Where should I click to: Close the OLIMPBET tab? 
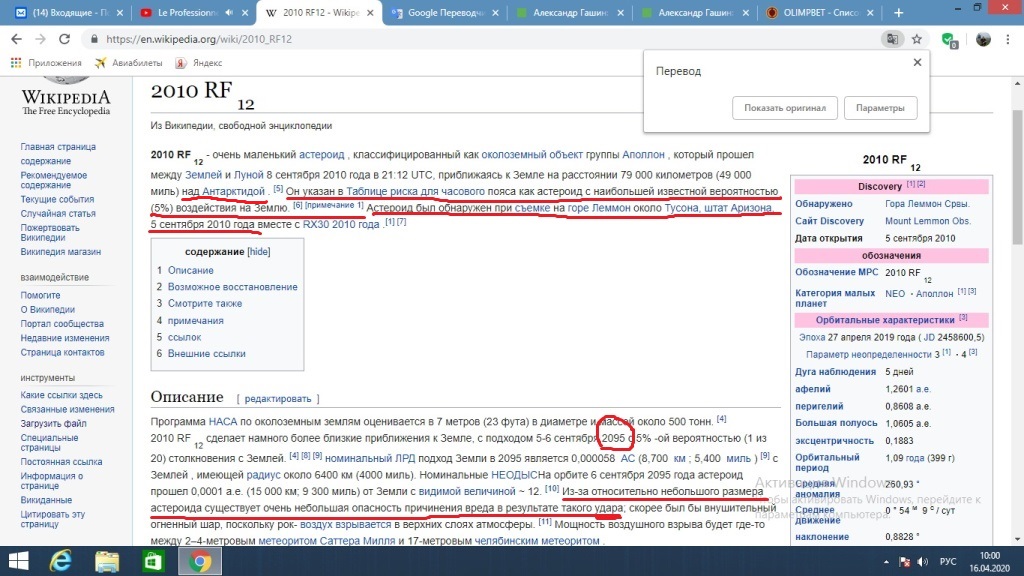pyautogui.click(x=870, y=12)
